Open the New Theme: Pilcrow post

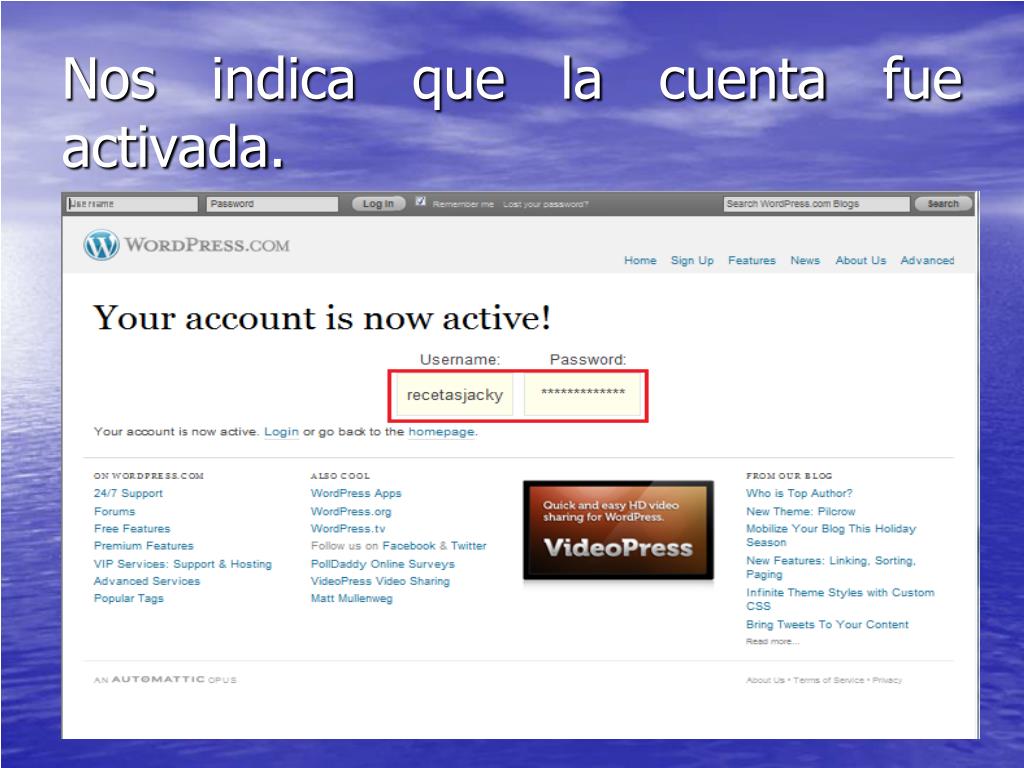(x=801, y=511)
